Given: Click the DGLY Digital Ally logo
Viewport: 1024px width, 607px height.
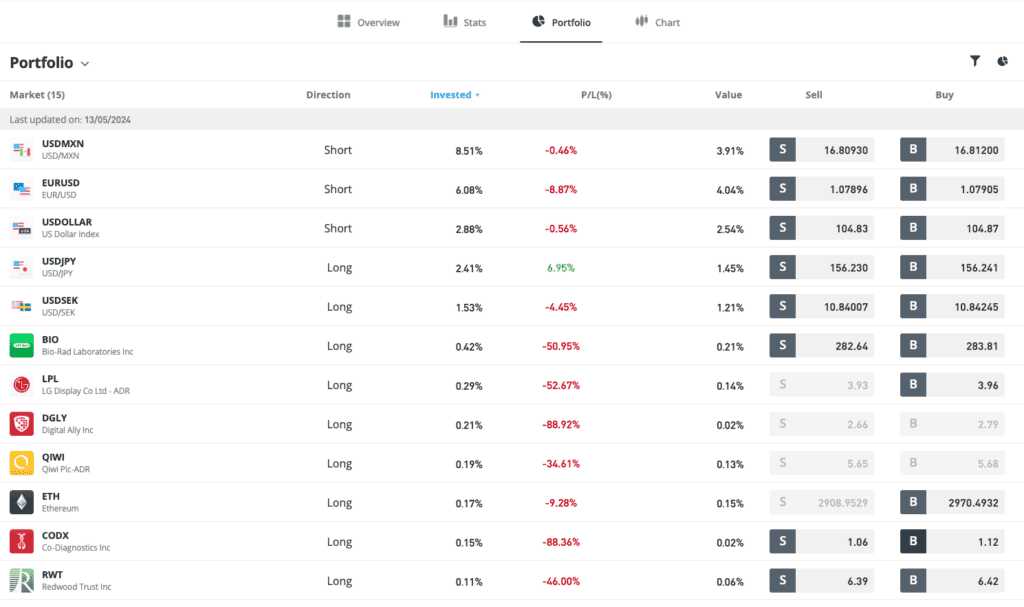Looking at the screenshot, I should click(x=21, y=424).
